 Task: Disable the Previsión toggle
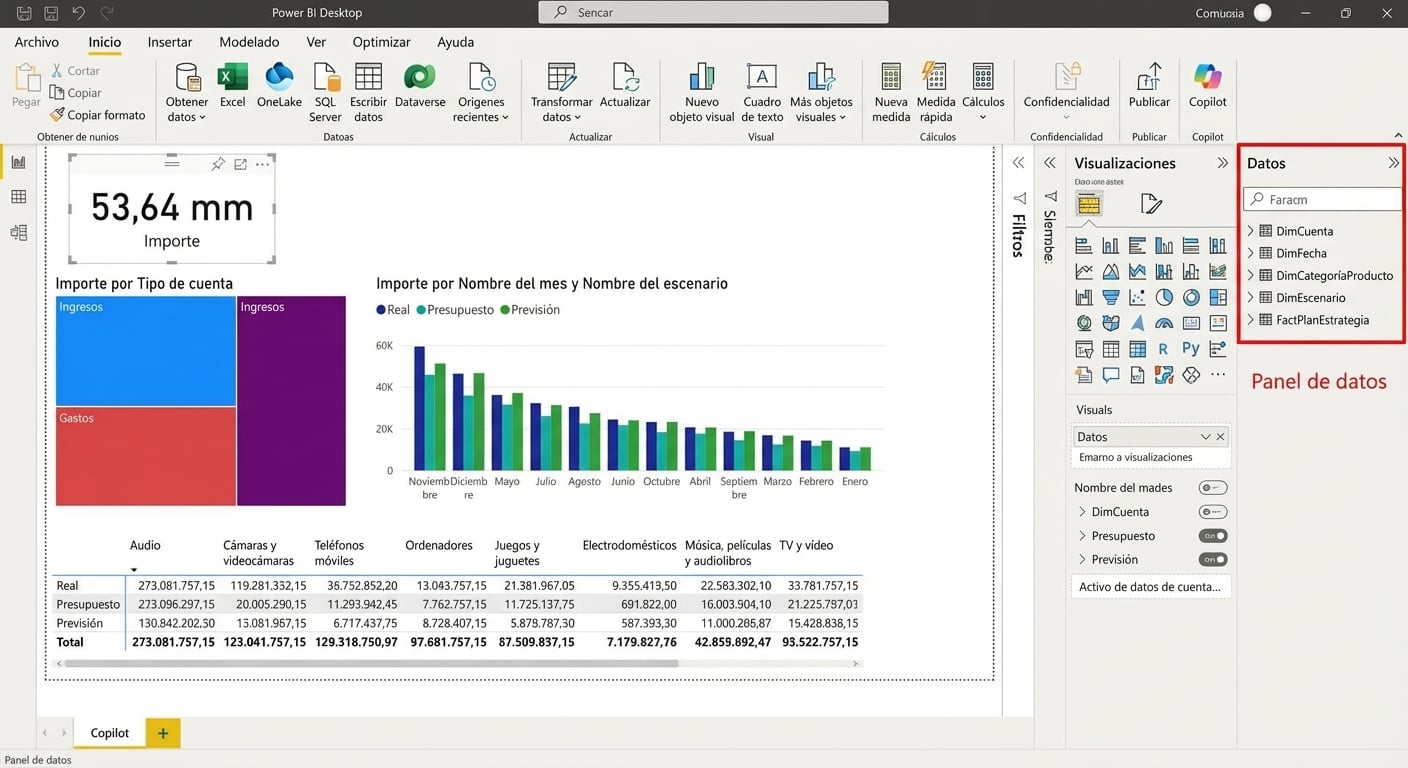click(x=1212, y=559)
